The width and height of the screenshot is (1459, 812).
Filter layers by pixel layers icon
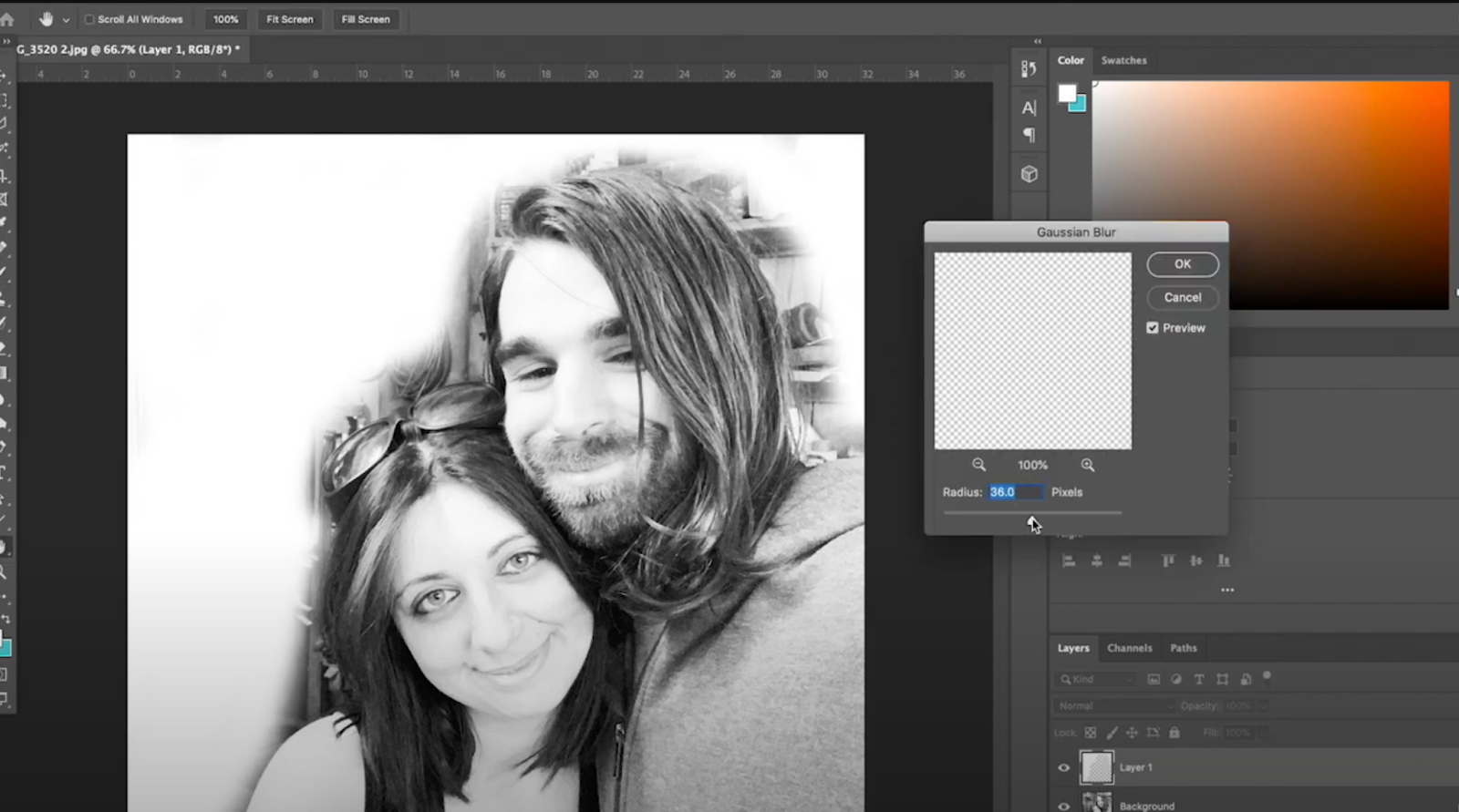pos(1154,679)
